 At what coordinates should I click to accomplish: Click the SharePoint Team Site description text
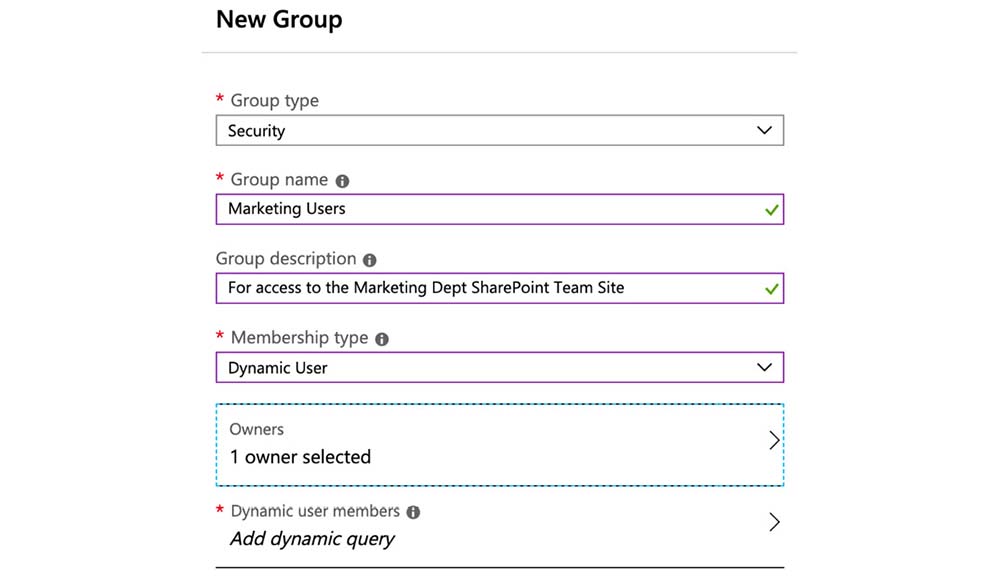click(x=426, y=288)
